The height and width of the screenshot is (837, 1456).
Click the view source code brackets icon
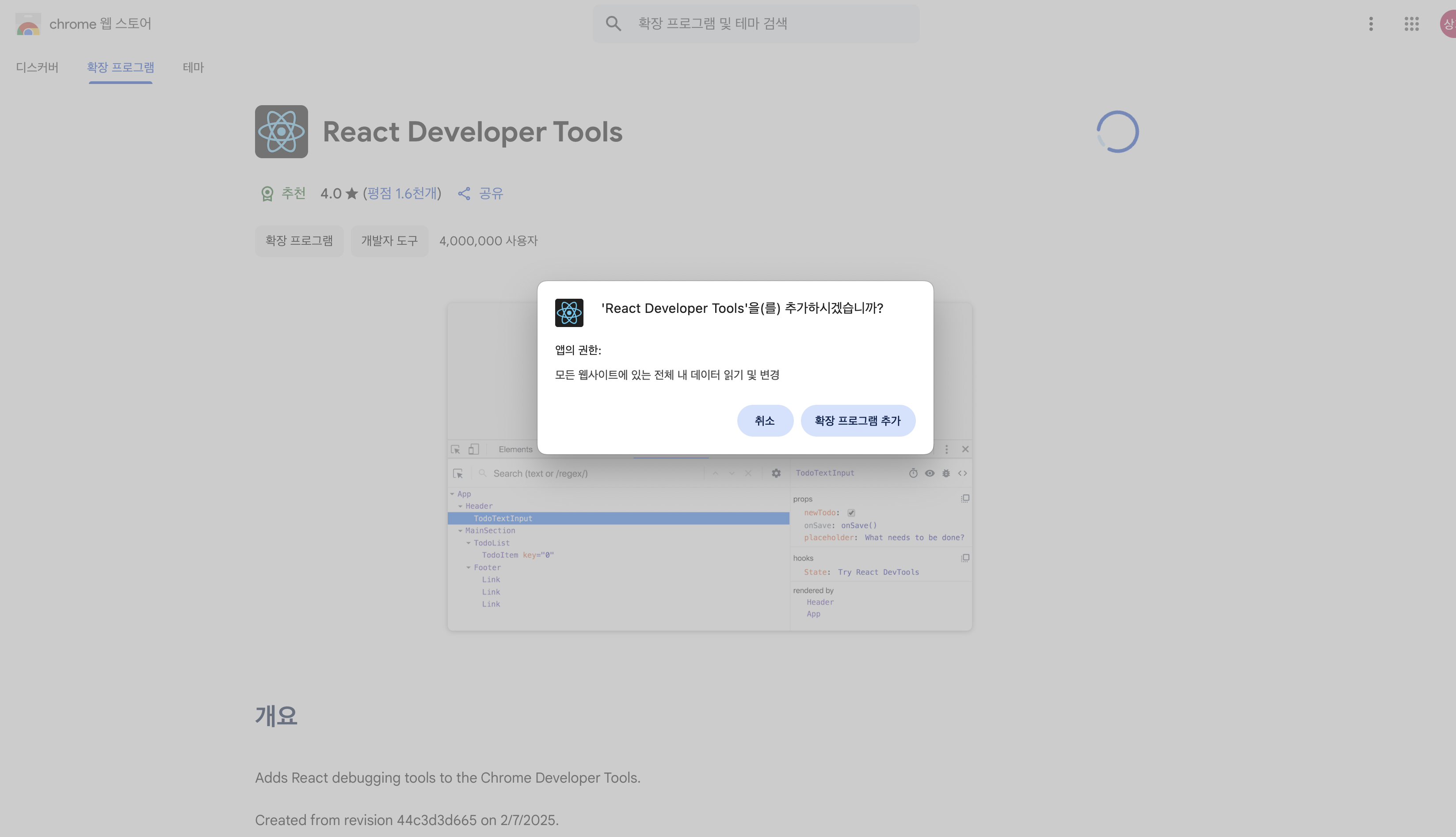tap(962, 473)
